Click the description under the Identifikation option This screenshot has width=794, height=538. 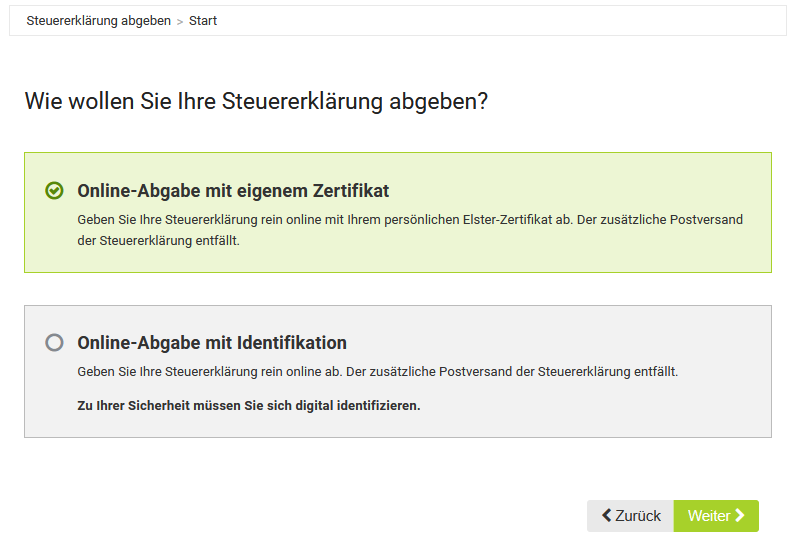(377, 371)
